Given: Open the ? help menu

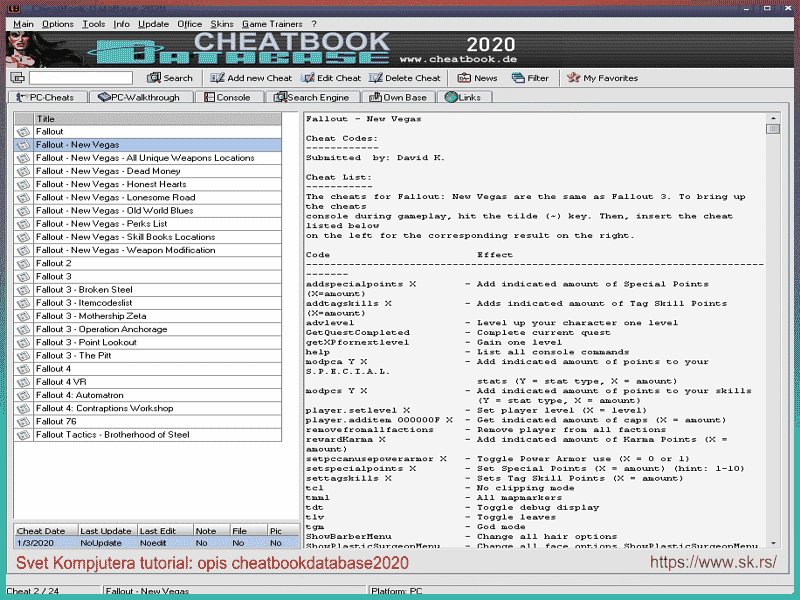Looking at the screenshot, I should pyautogui.click(x=314, y=24).
